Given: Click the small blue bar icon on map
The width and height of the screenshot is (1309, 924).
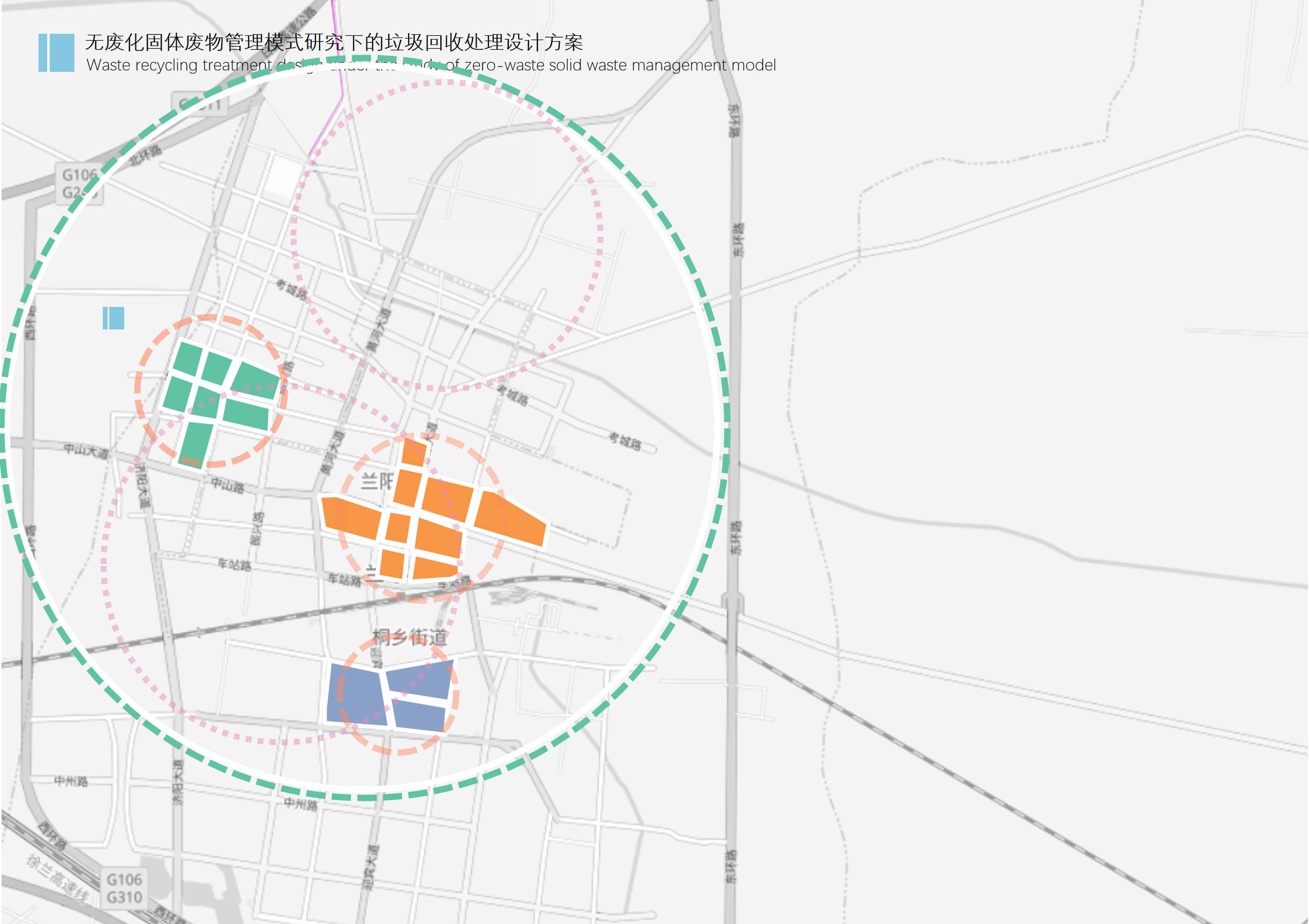Looking at the screenshot, I should pos(114,318).
